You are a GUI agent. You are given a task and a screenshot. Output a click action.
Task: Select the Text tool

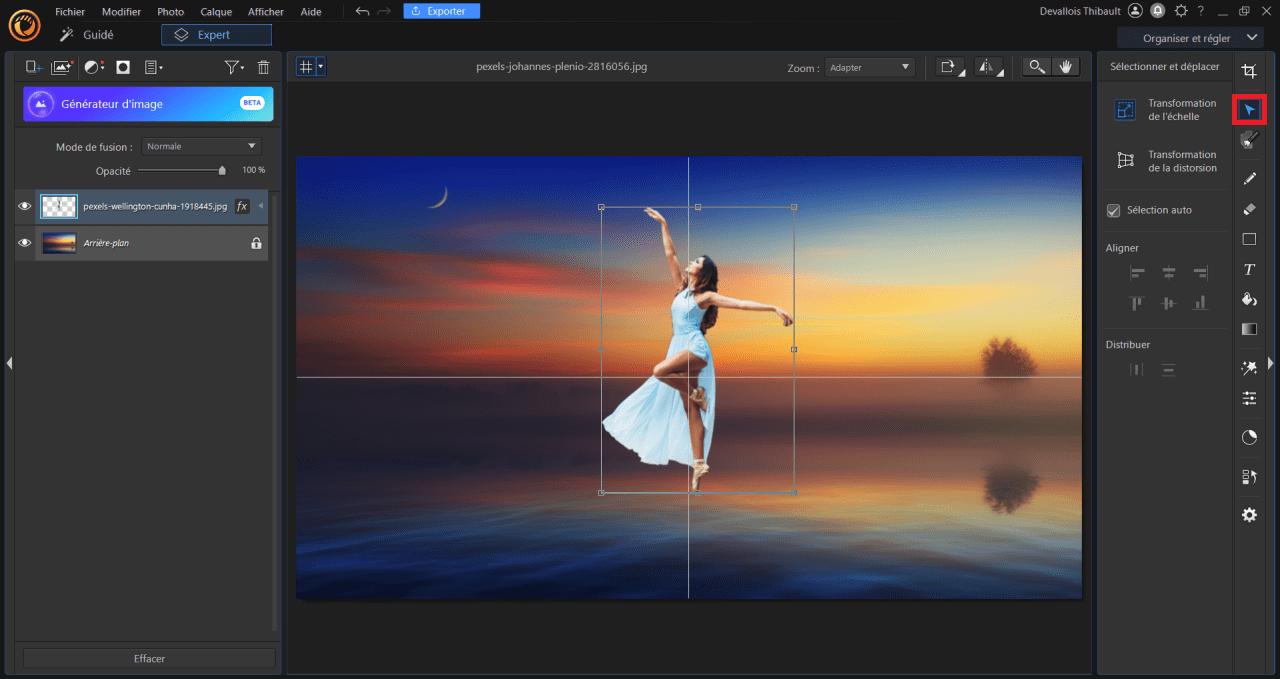(x=1249, y=270)
